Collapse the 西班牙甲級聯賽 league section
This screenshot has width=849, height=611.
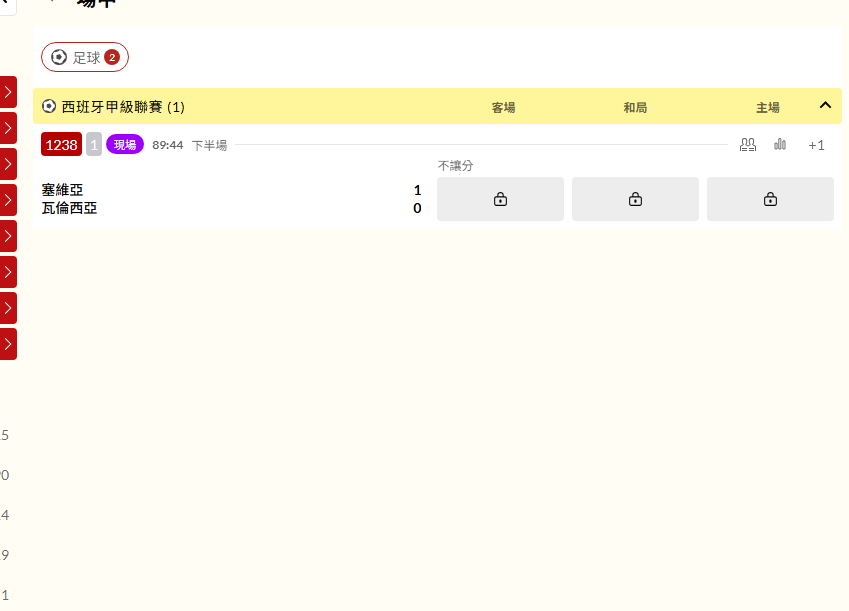coord(825,106)
